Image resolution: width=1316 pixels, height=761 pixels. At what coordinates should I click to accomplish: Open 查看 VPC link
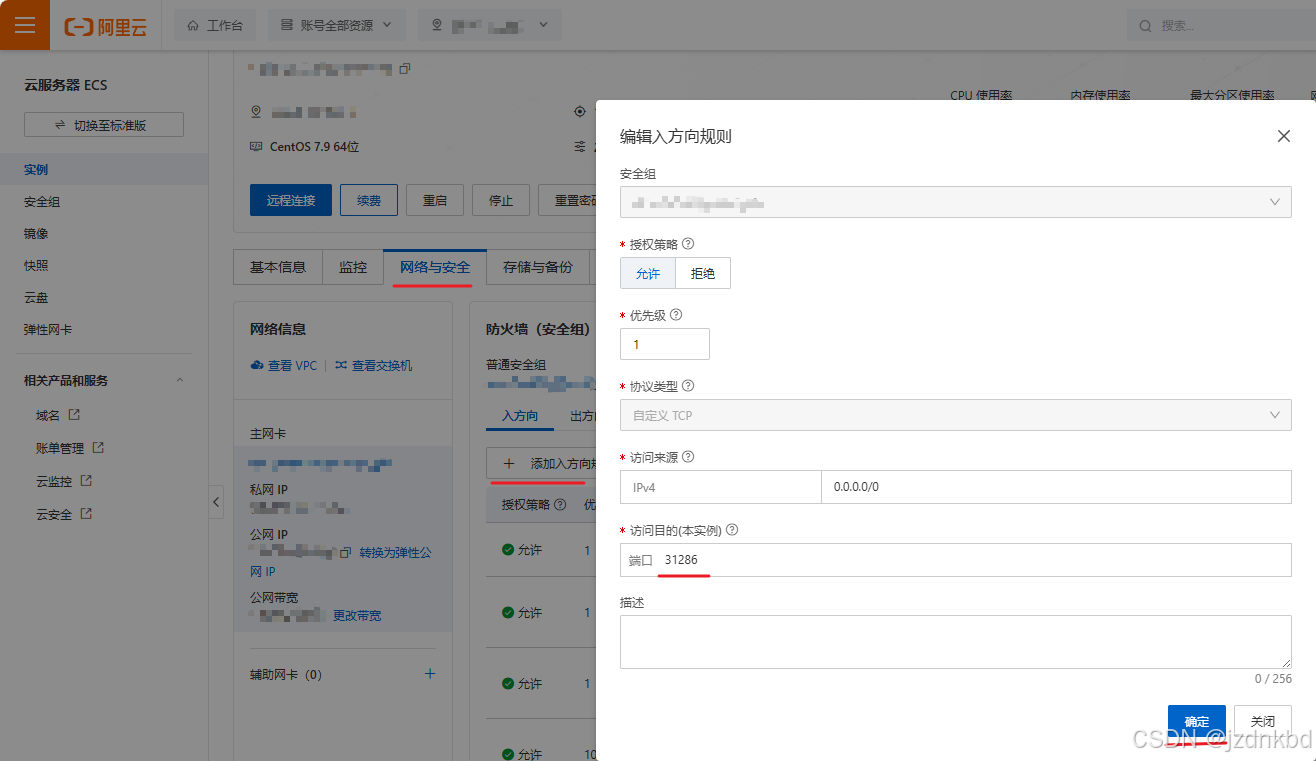[x=284, y=366]
